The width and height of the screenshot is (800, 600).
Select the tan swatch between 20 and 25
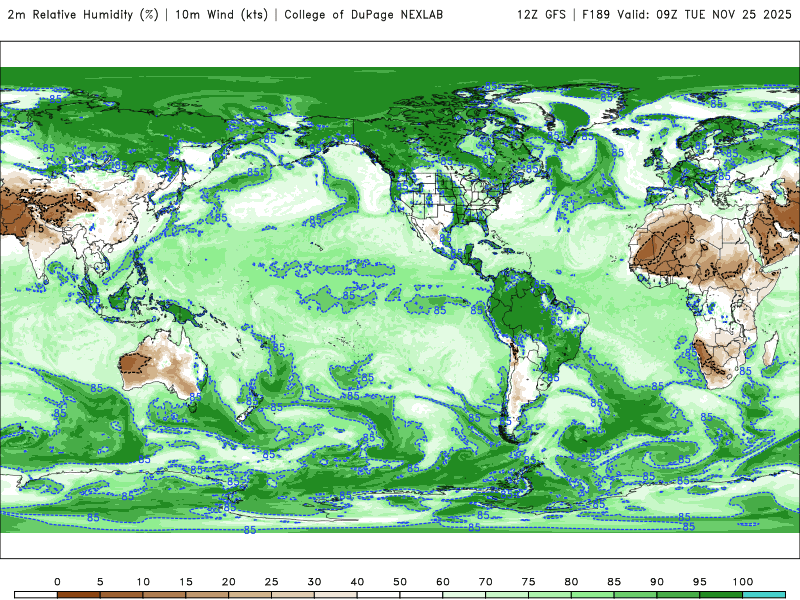(x=250, y=595)
